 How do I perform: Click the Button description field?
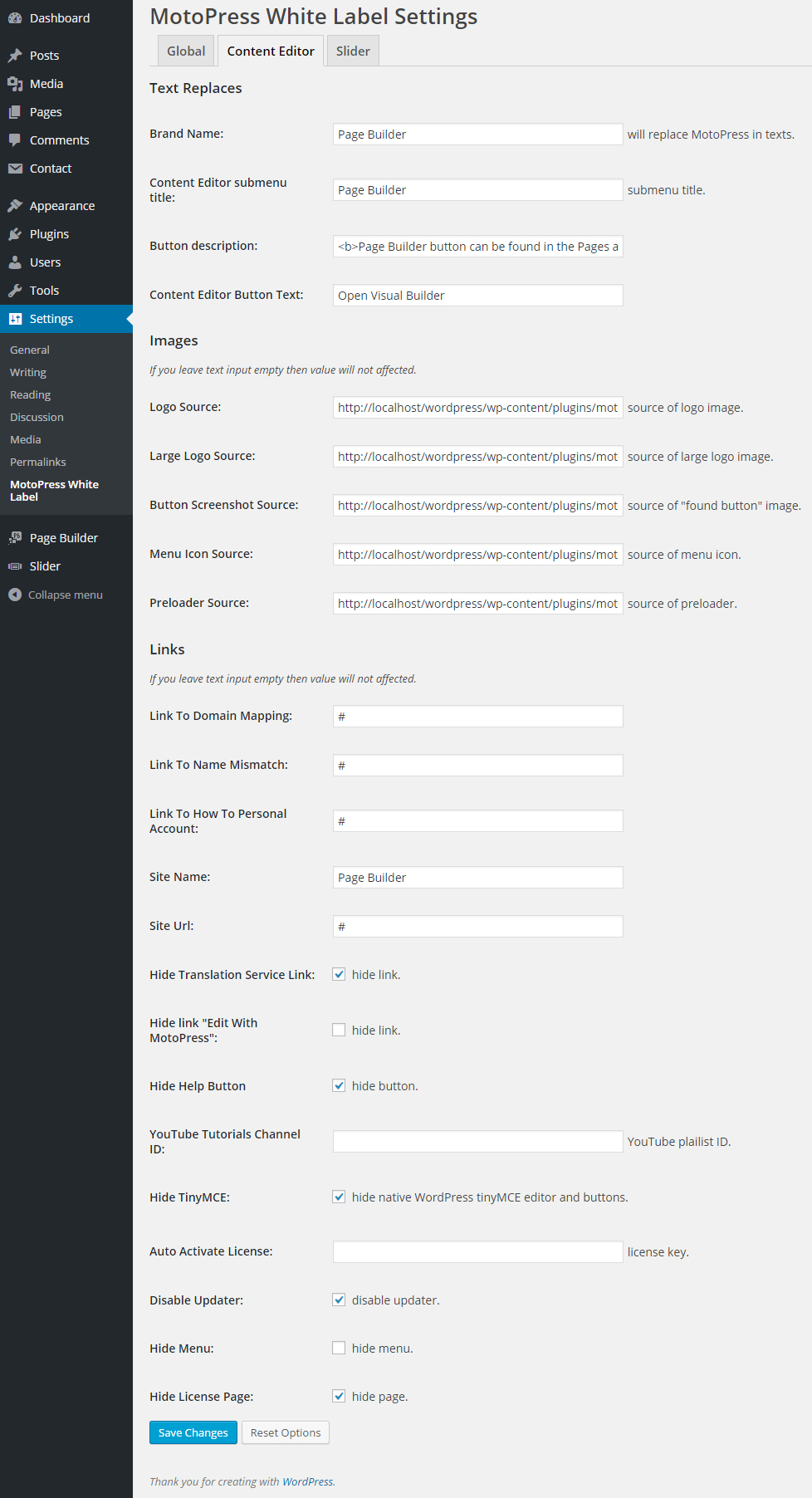tap(478, 247)
